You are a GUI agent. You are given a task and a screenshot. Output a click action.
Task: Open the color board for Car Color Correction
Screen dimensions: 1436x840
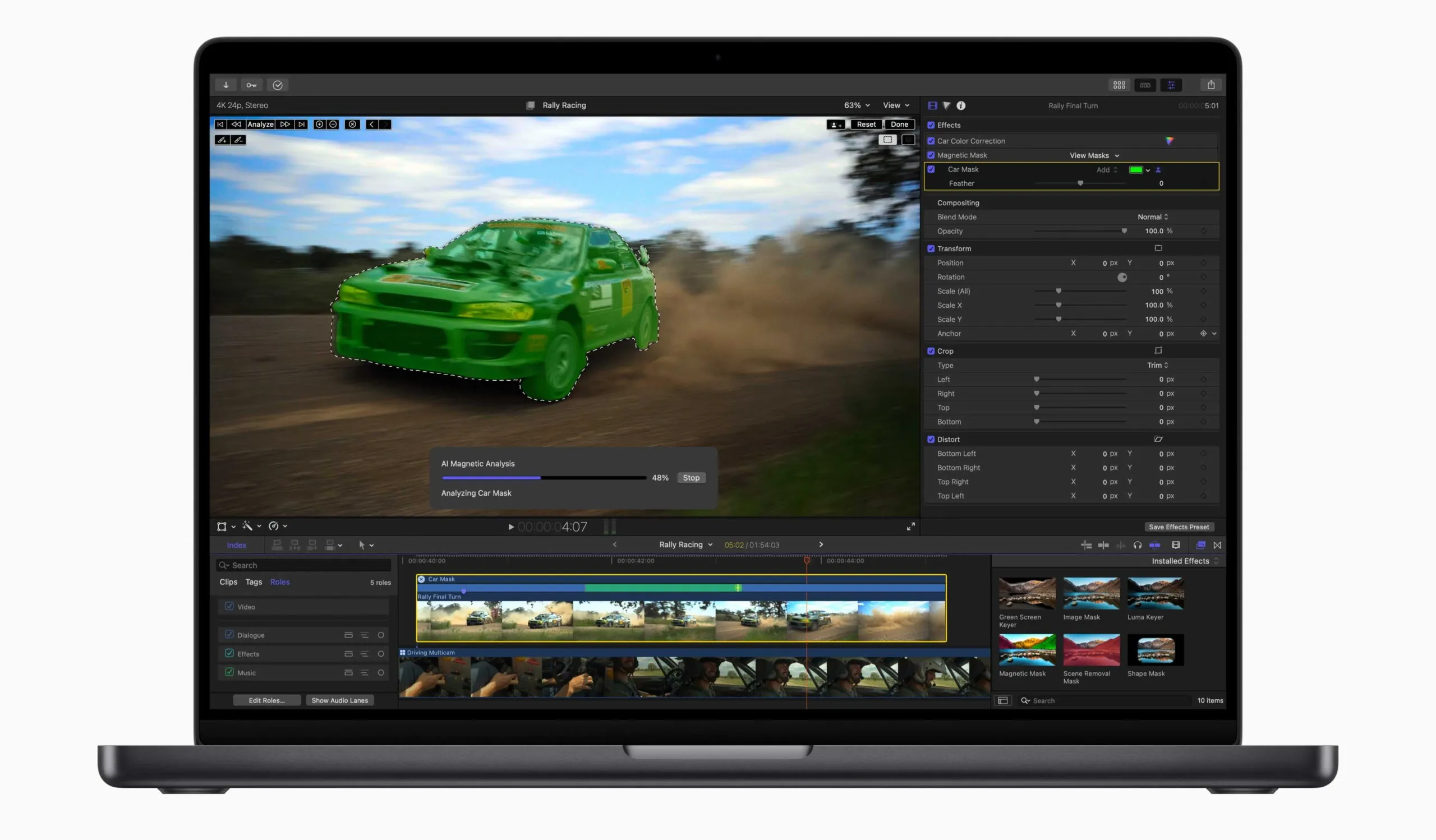pyautogui.click(x=1170, y=141)
